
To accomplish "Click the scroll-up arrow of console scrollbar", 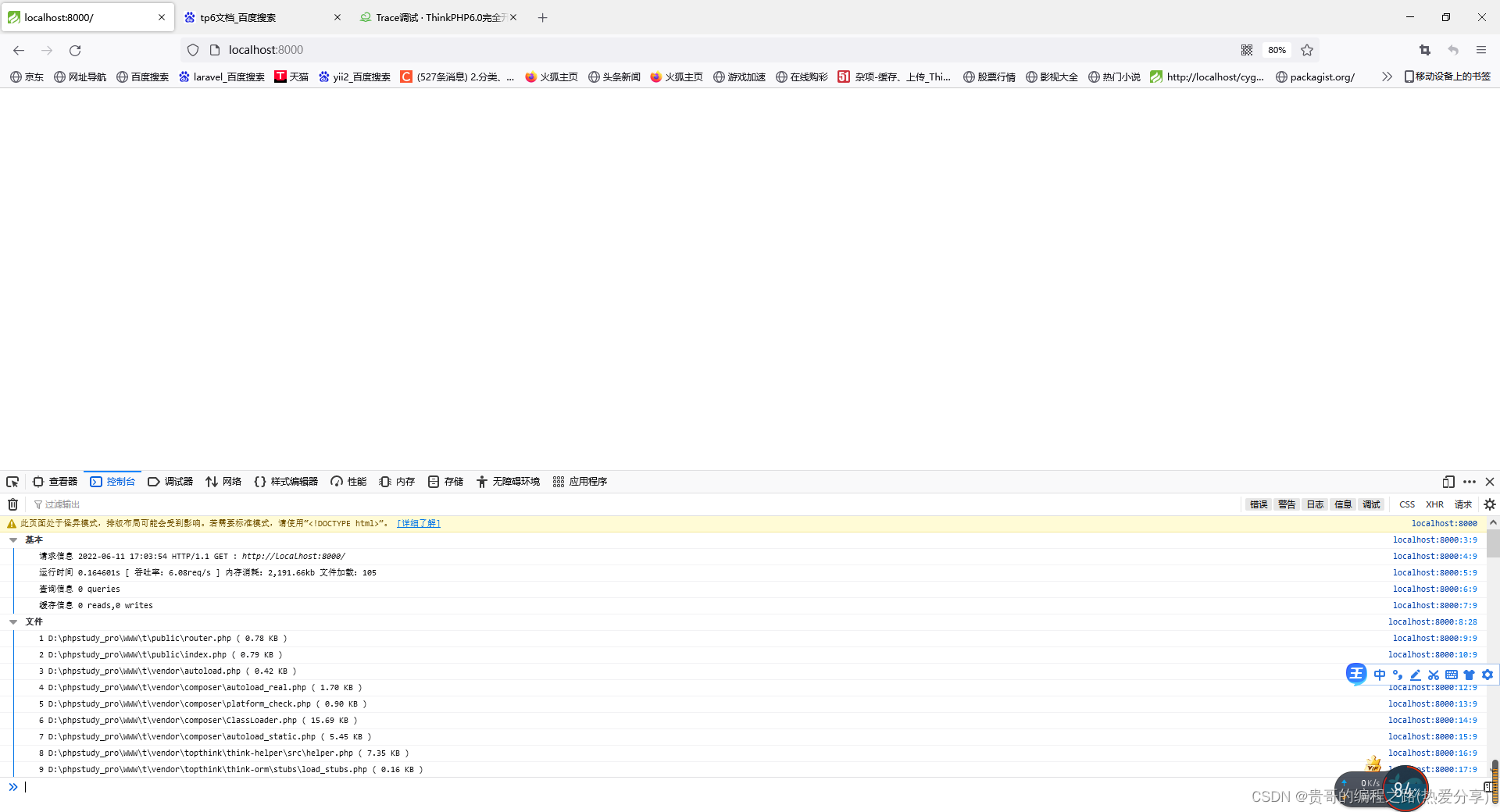I will (1493, 522).
